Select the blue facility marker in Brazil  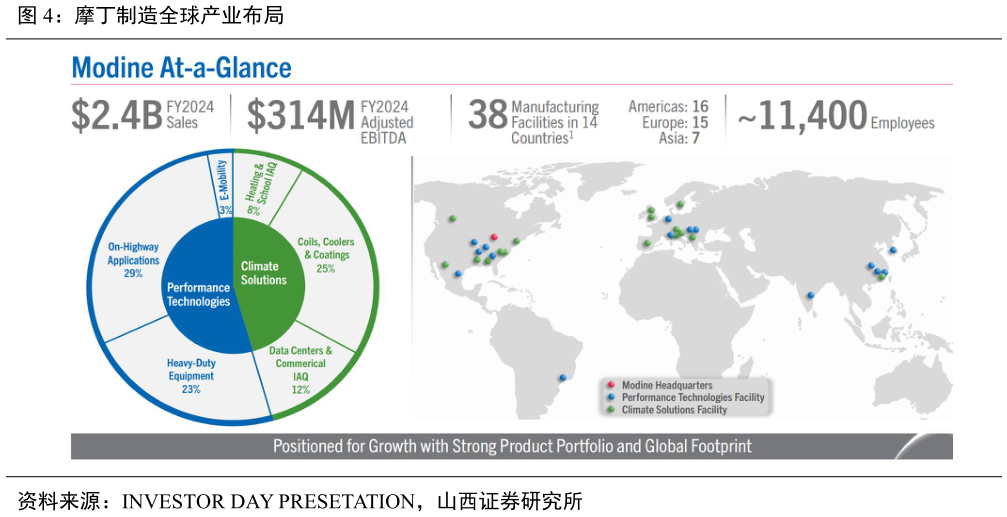pyautogui.click(x=563, y=377)
